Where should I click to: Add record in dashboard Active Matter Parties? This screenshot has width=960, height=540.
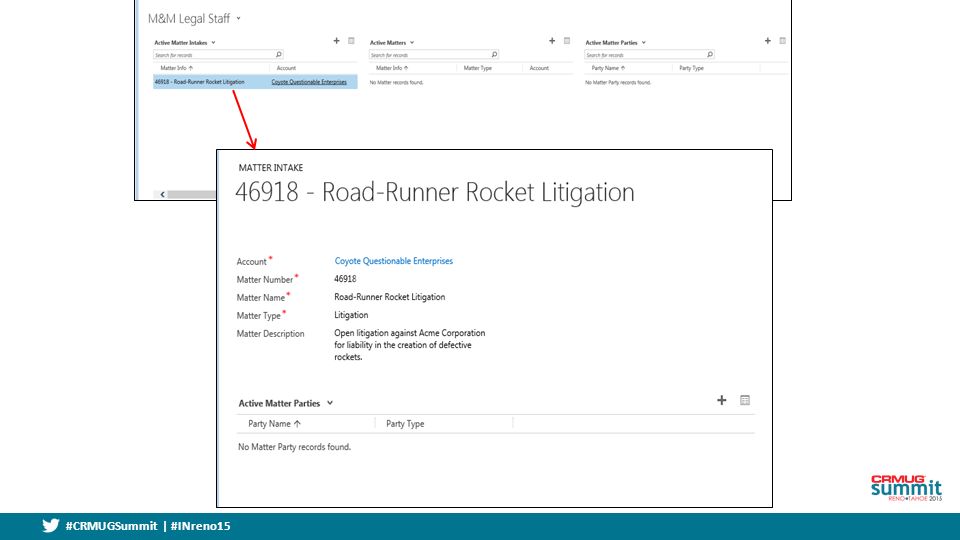click(768, 41)
